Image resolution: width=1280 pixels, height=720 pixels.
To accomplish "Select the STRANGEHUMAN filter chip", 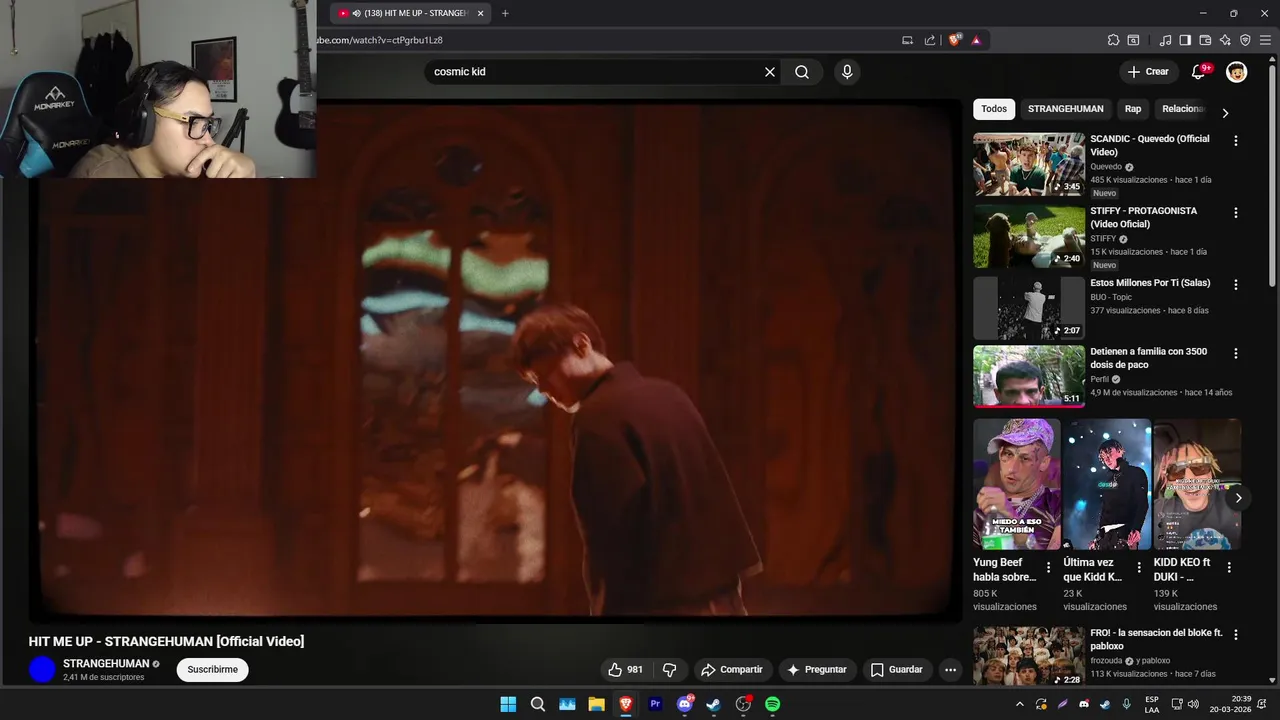I will point(1066,109).
